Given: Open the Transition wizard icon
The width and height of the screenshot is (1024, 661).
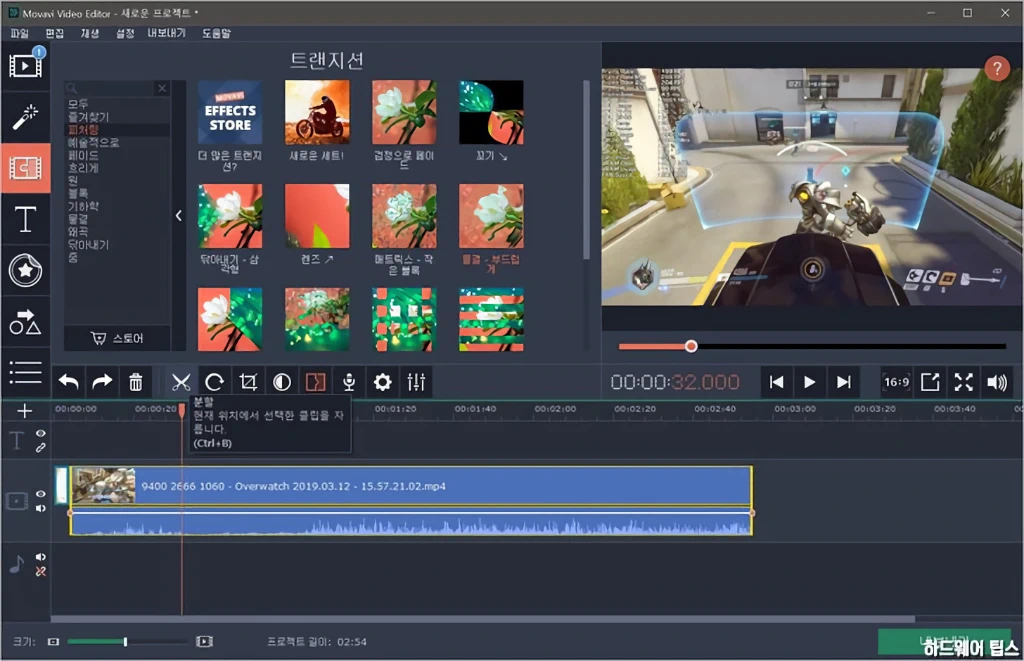Looking at the screenshot, I should [315, 382].
